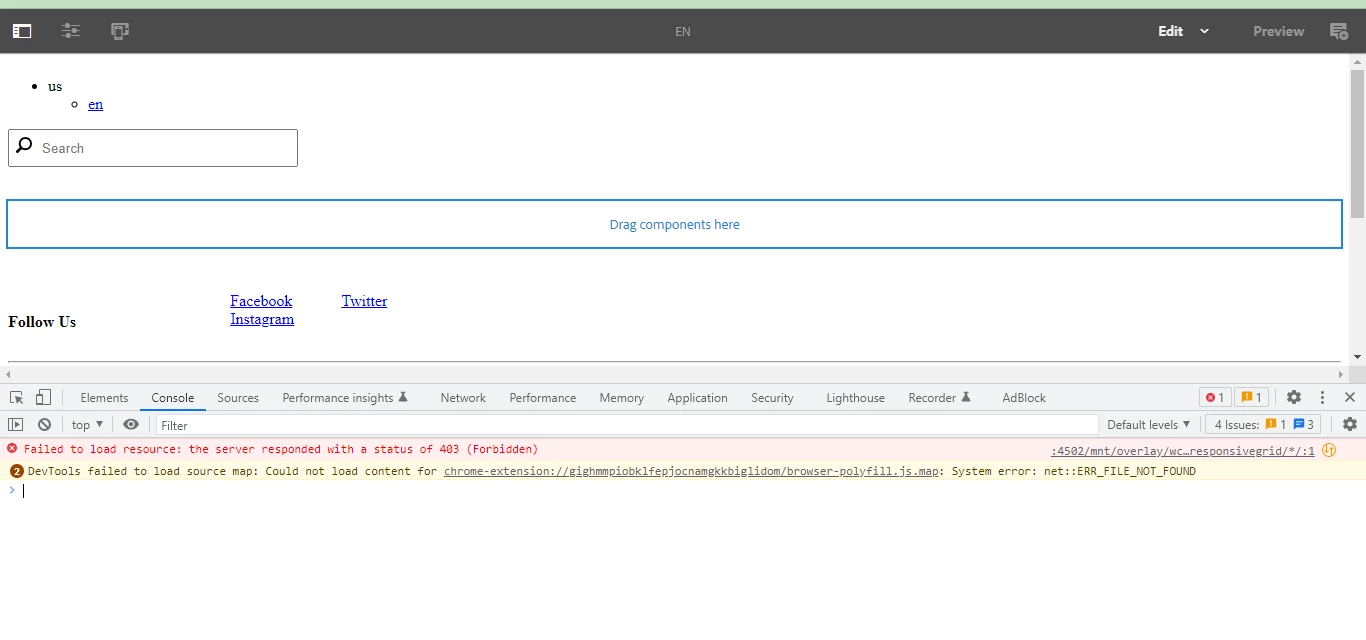1366x640 pixels.
Task: Open the Sources tab
Action: coord(238,397)
